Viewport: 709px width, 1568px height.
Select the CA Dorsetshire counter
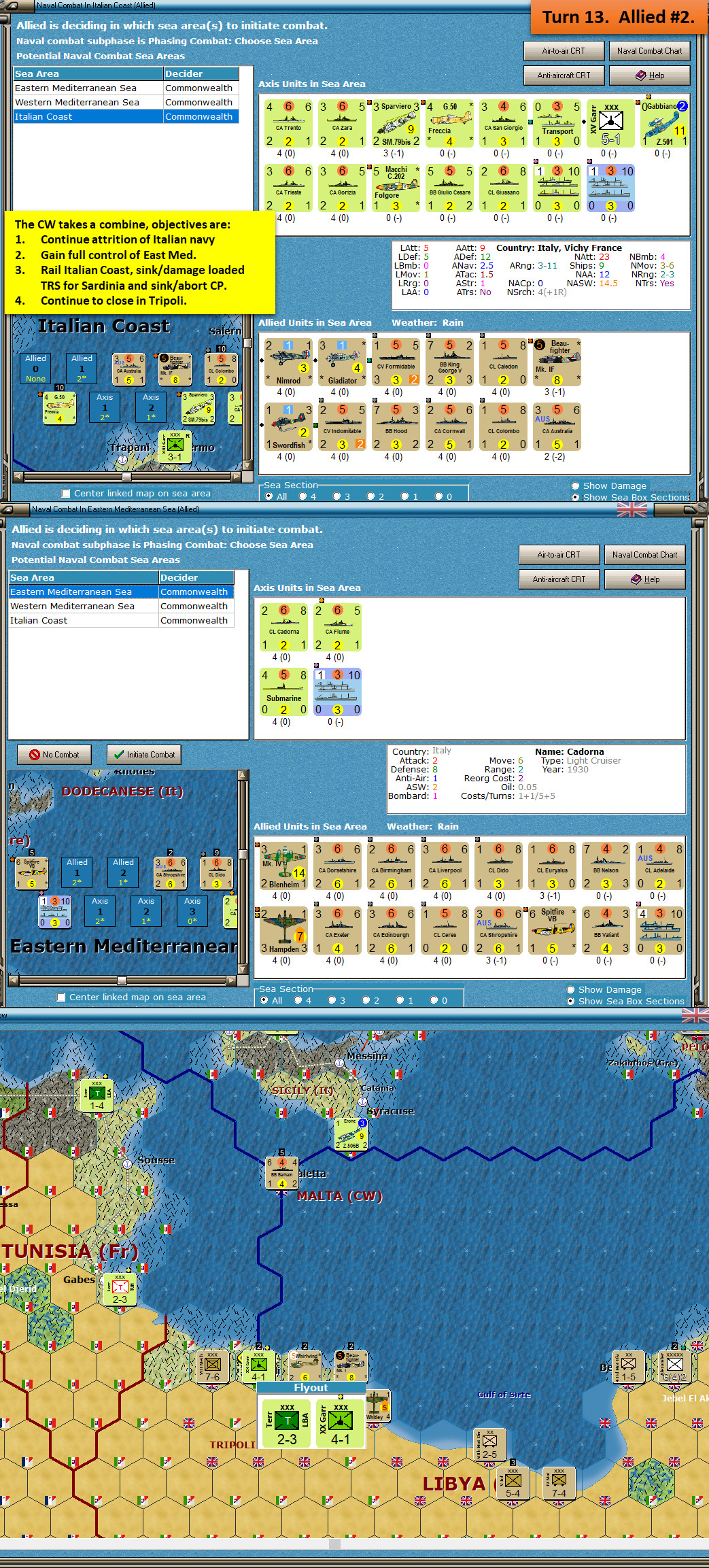[337, 866]
